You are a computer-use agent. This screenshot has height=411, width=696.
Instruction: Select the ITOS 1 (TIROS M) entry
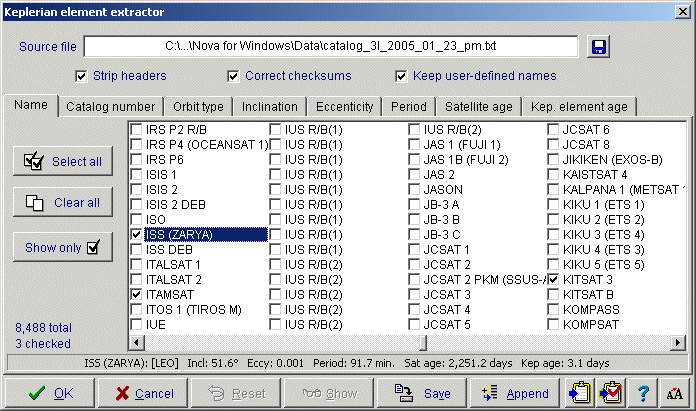(x=194, y=309)
